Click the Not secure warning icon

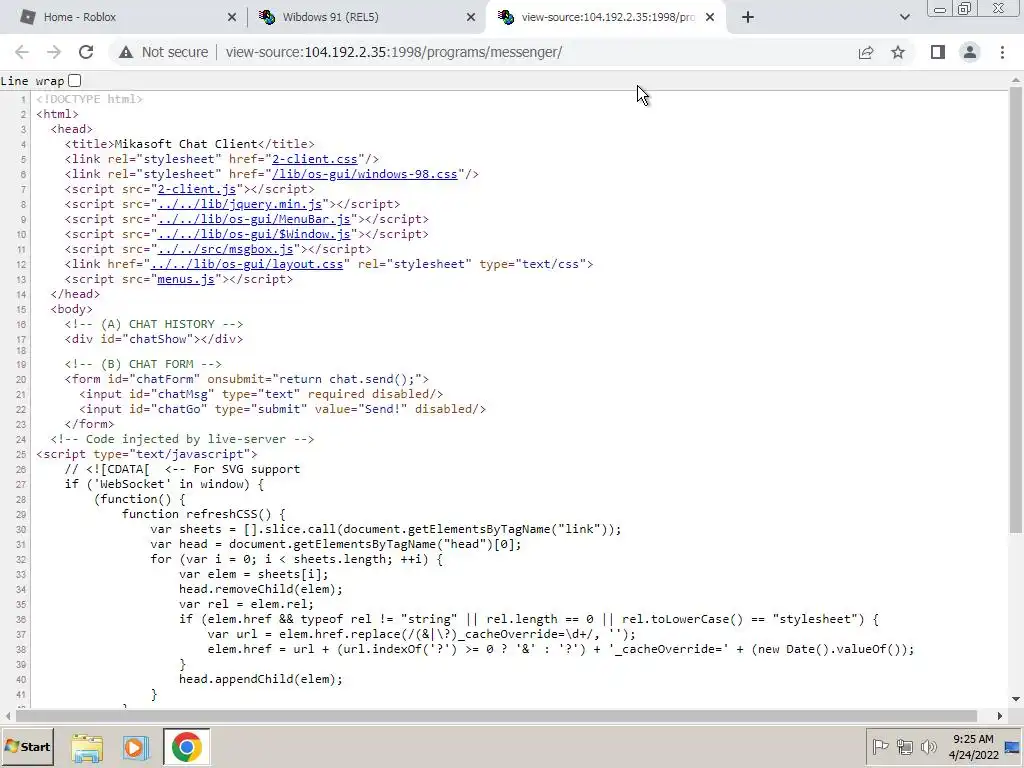tap(126, 52)
